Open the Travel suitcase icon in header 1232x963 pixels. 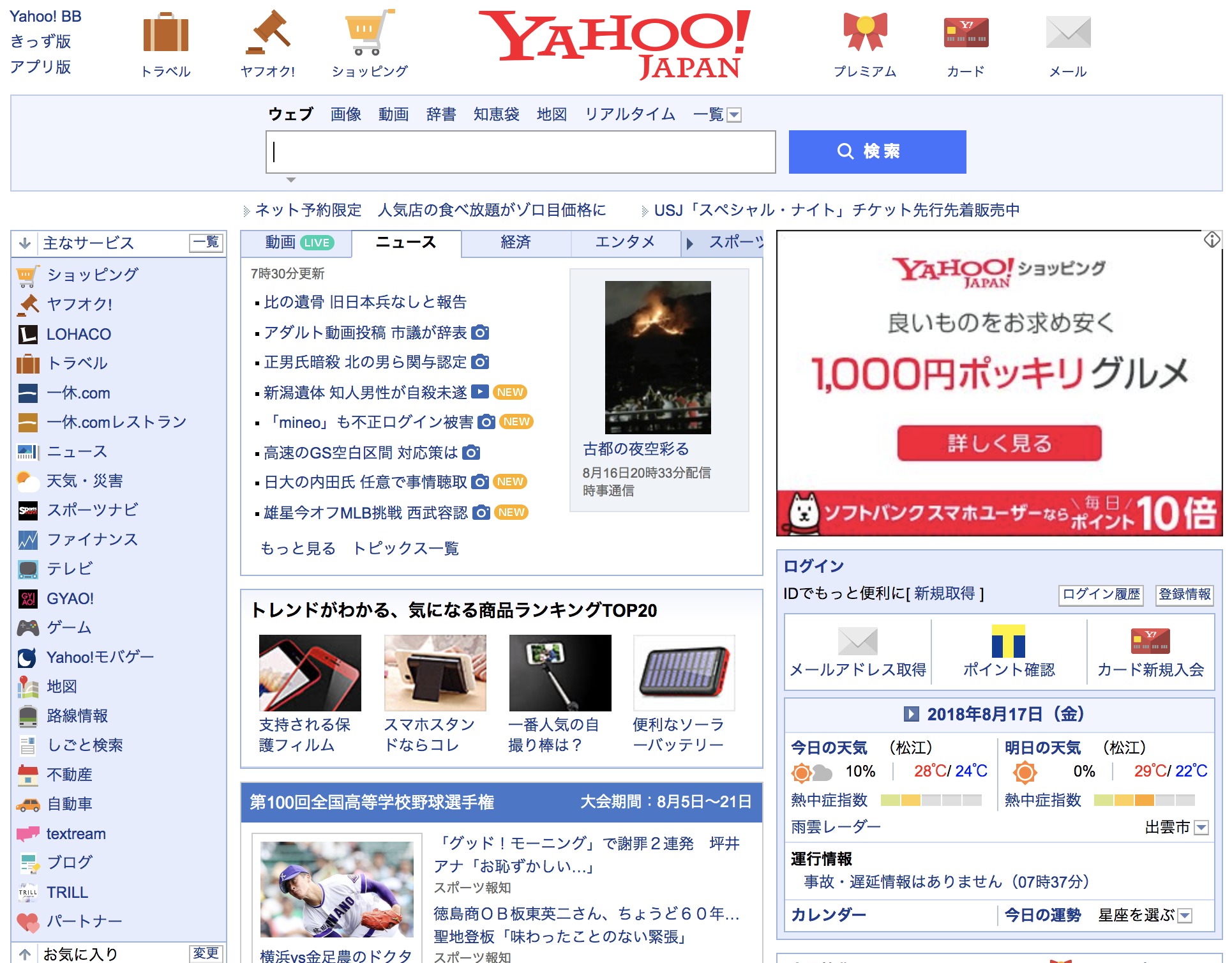tap(165, 32)
